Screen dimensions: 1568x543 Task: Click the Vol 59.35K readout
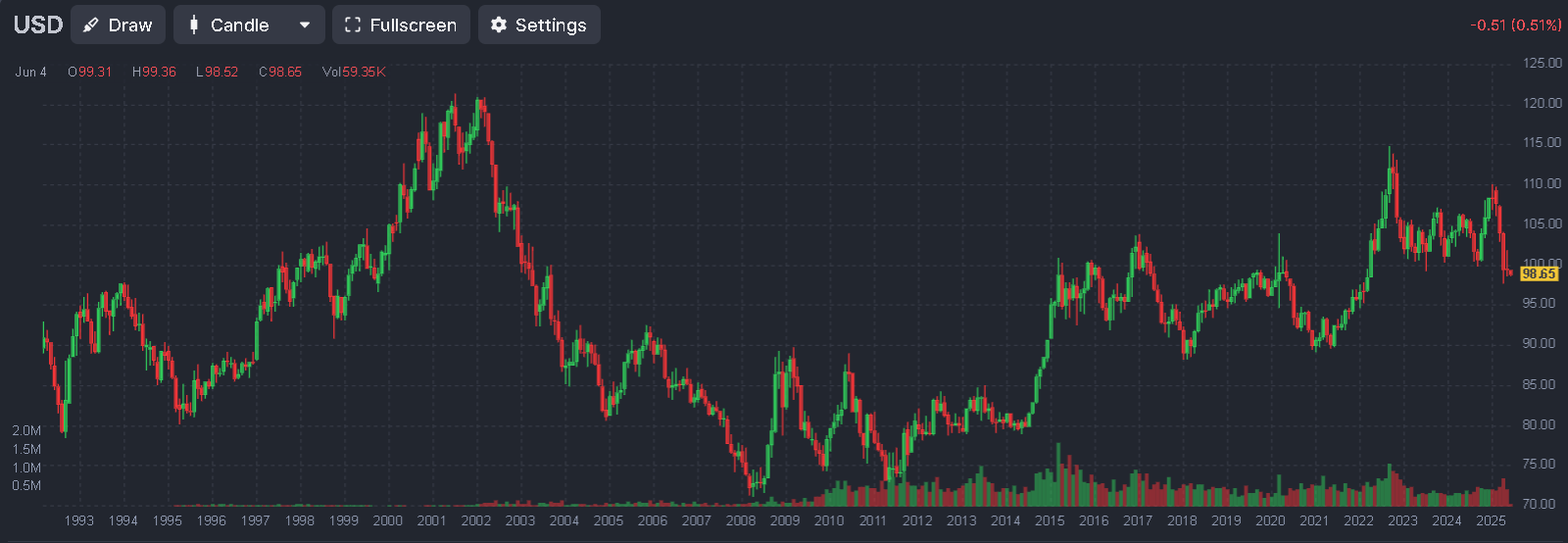[354, 72]
